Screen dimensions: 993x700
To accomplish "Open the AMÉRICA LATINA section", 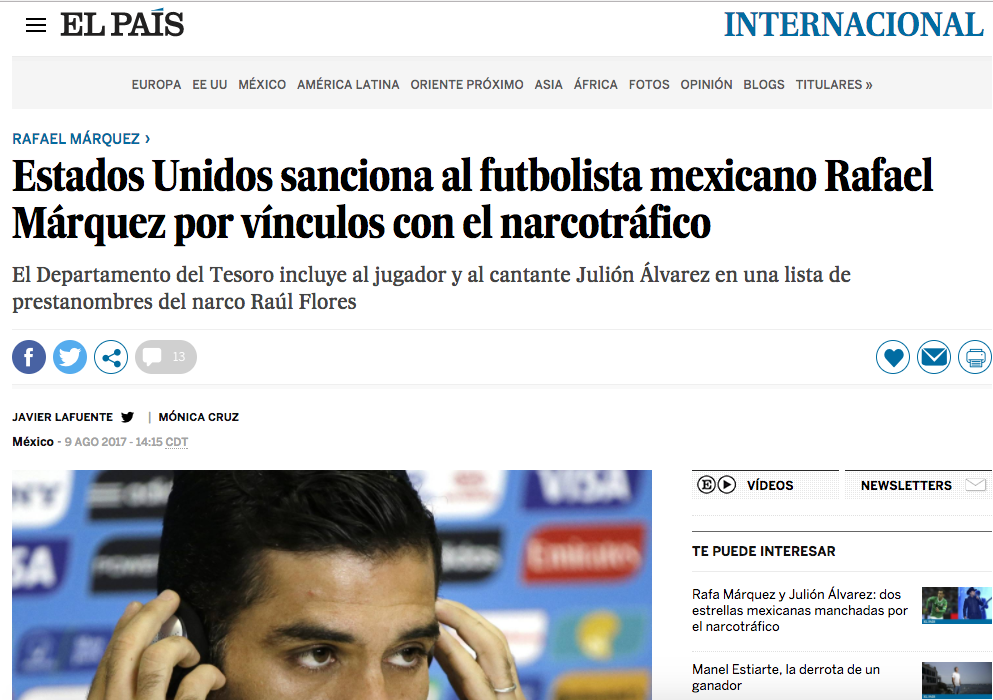I will (348, 84).
